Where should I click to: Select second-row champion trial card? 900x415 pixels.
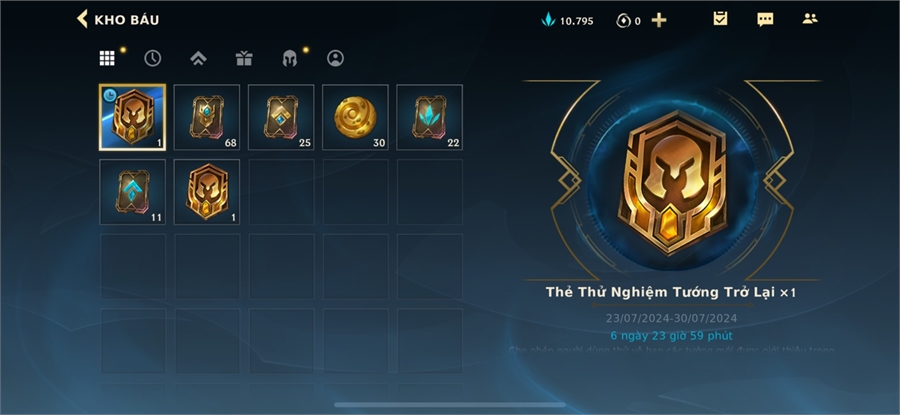pos(207,192)
